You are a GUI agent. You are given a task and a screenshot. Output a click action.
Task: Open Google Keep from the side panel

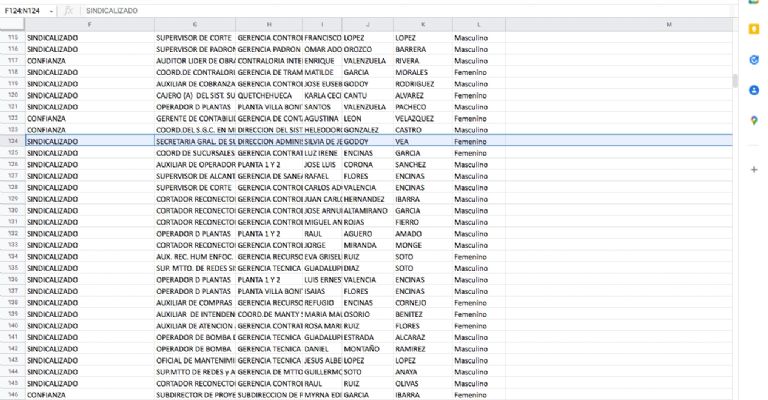click(753, 30)
